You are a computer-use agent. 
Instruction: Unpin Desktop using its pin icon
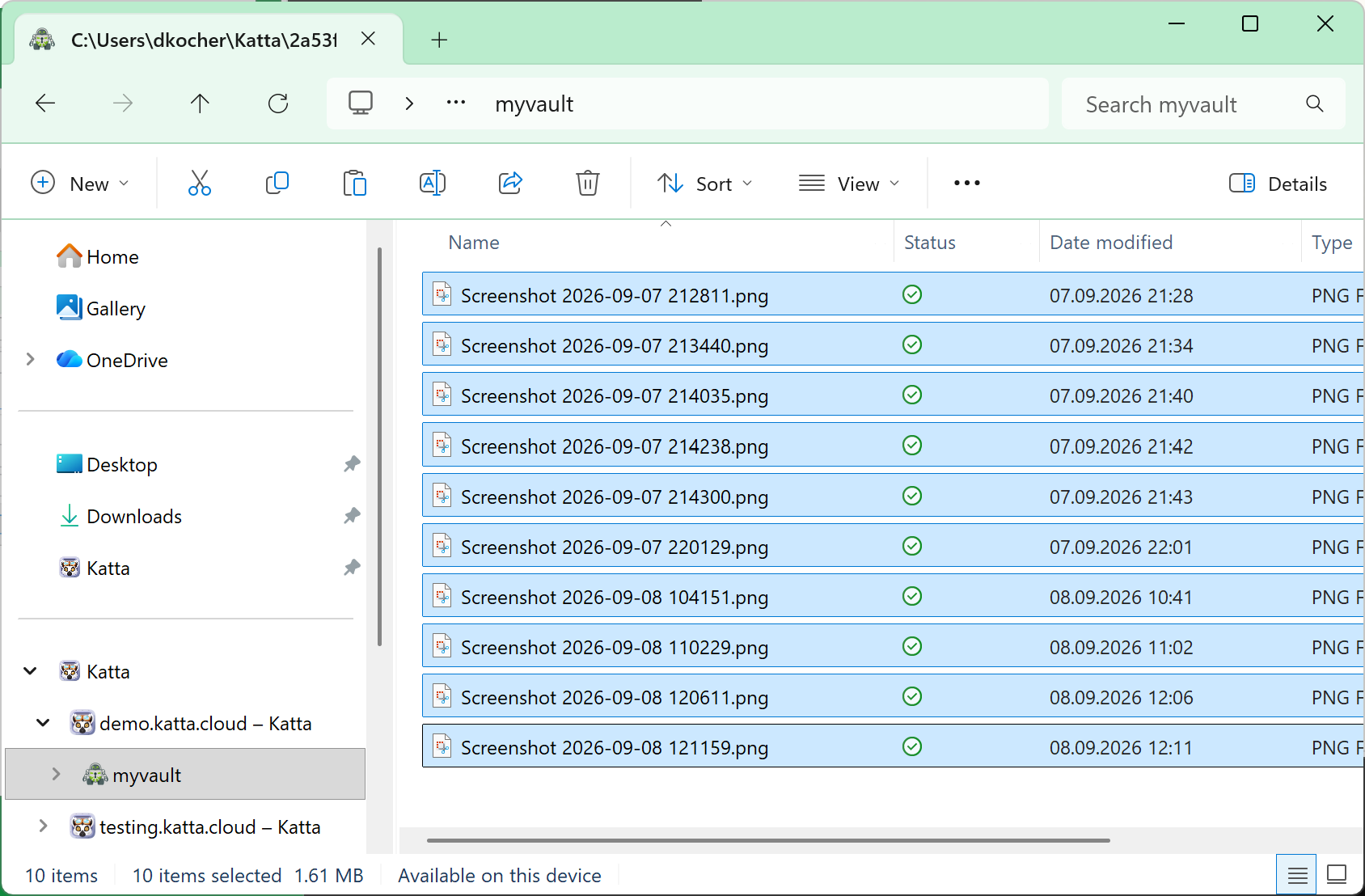point(352,464)
